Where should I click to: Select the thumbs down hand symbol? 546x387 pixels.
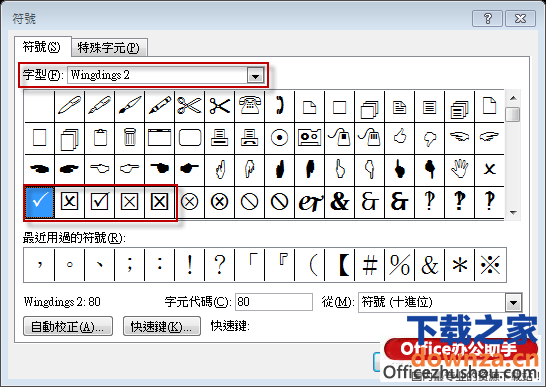[x=429, y=138]
